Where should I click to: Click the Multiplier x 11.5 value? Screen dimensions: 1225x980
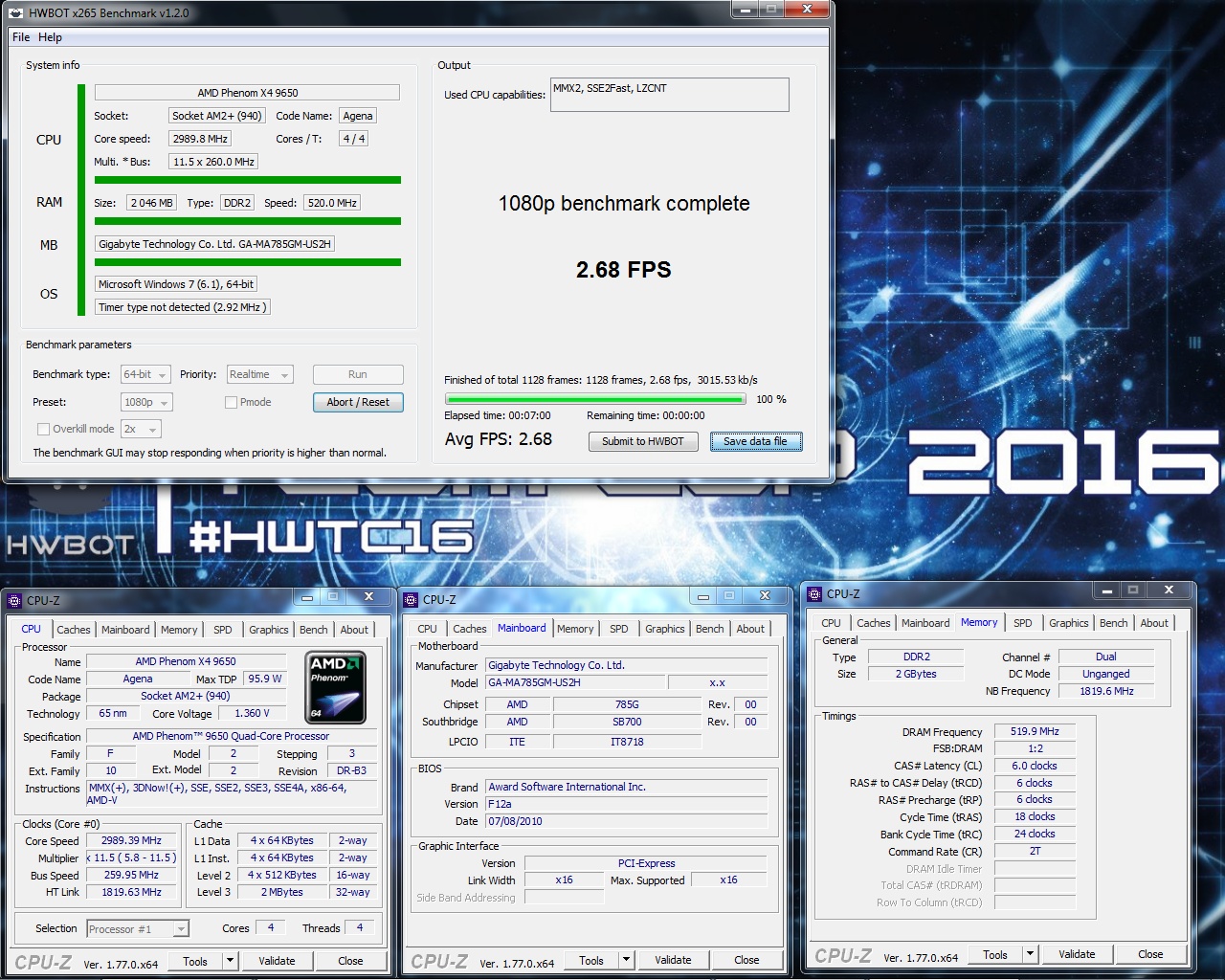(x=133, y=858)
